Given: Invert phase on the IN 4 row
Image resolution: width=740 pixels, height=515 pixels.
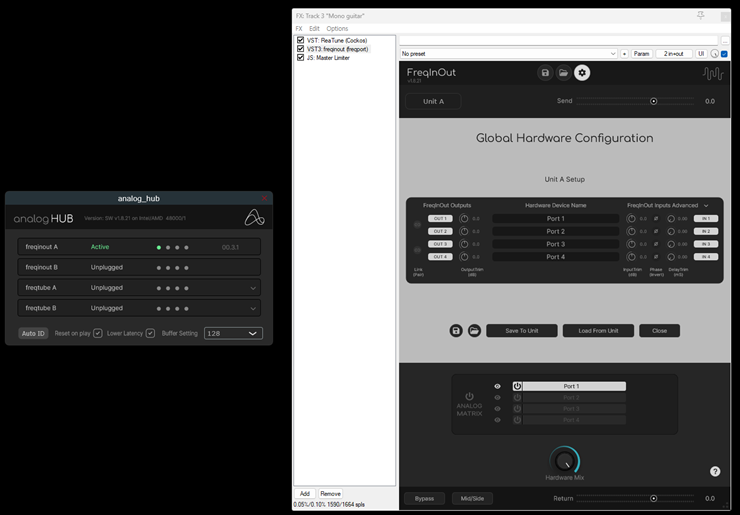Looking at the screenshot, I should [656, 257].
